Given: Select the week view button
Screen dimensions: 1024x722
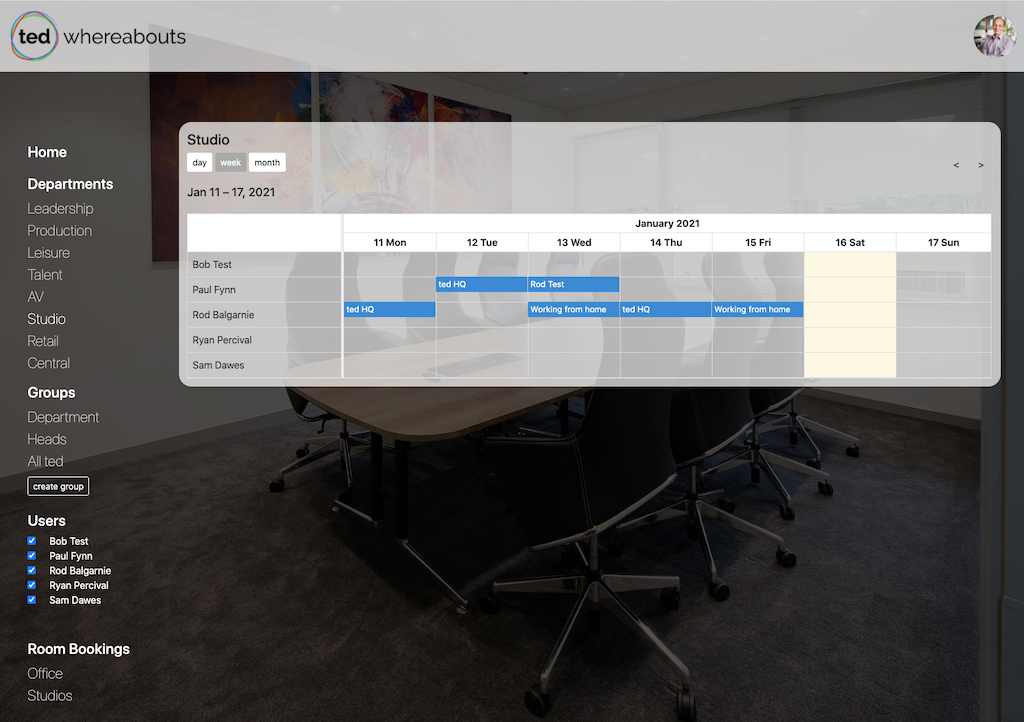Looking at the screenshot, I should click(231, 163).
